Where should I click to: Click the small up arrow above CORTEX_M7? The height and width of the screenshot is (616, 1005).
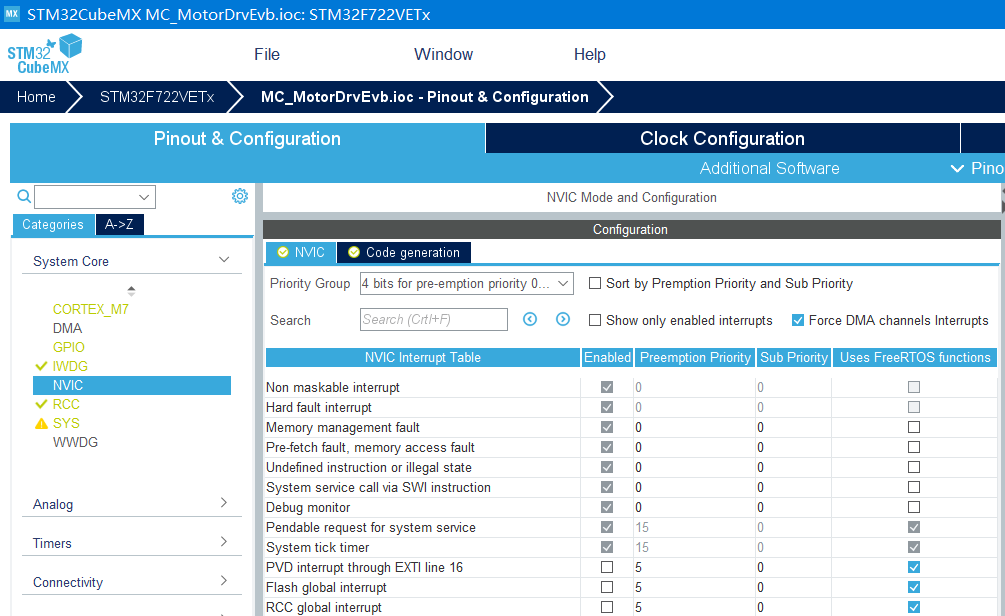click(131, 290)
